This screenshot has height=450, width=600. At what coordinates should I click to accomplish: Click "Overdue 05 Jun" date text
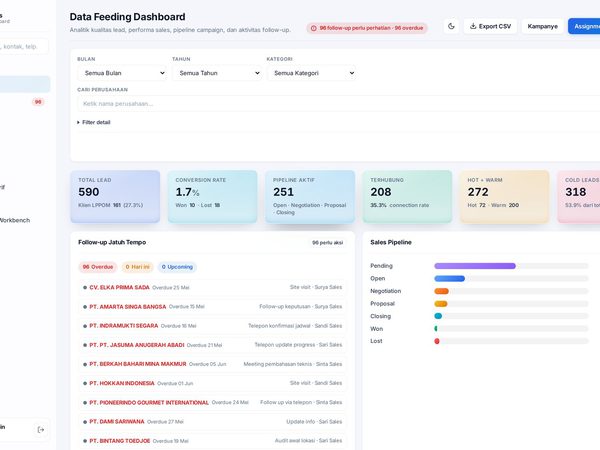click(207, 364)
